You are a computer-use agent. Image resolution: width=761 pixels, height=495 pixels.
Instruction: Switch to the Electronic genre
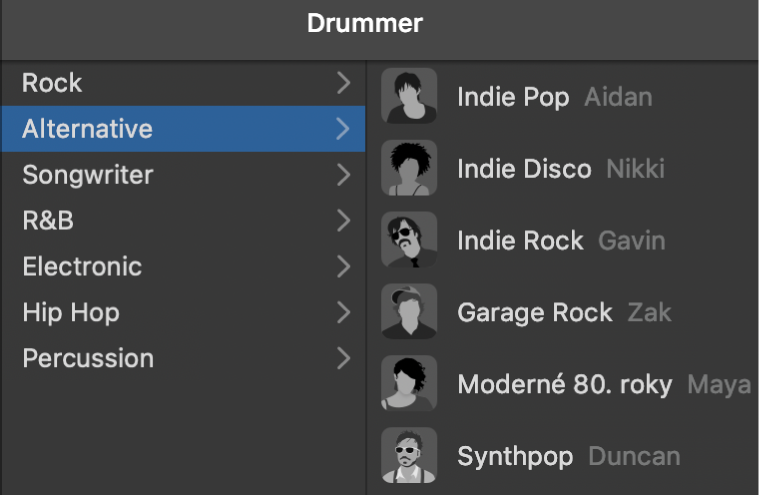coord(183,266)
